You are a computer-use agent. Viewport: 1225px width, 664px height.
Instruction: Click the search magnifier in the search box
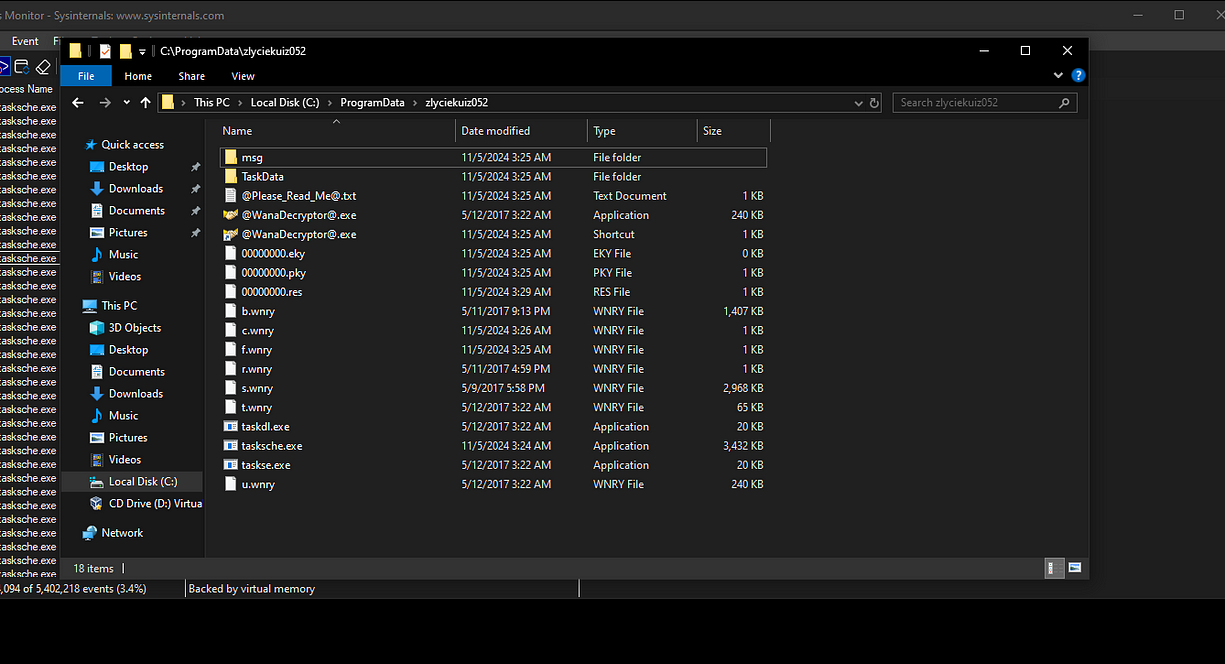(1063, 102)
